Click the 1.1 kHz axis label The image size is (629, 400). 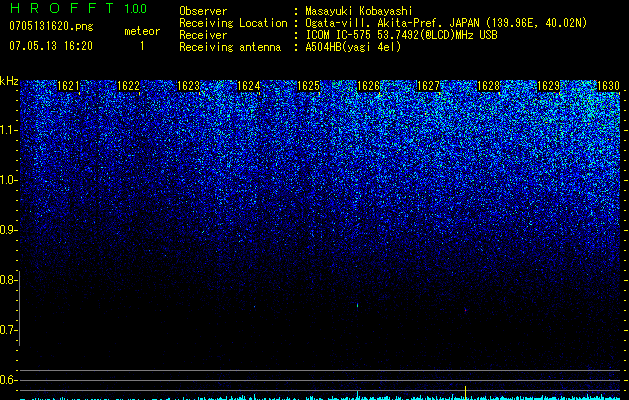pyautogui.click(x=8, y=130)
